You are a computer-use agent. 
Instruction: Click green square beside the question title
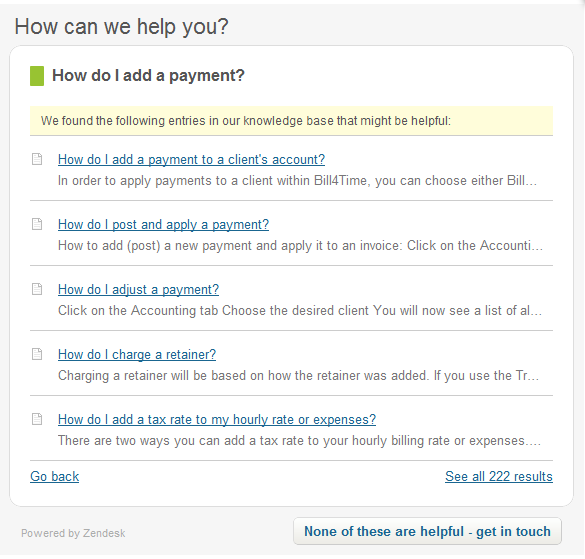[37, 76]
